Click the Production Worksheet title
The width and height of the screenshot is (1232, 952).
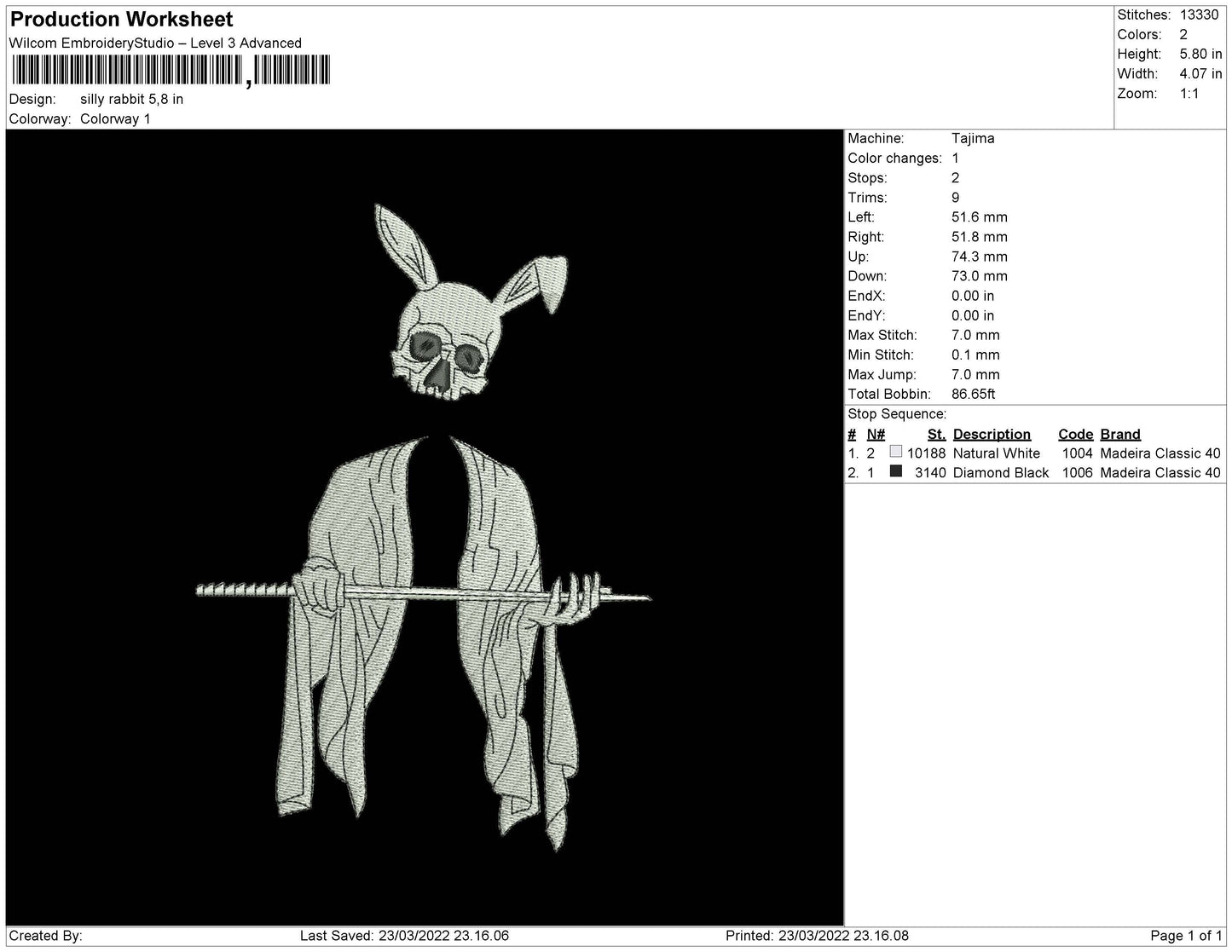point(121,19)
